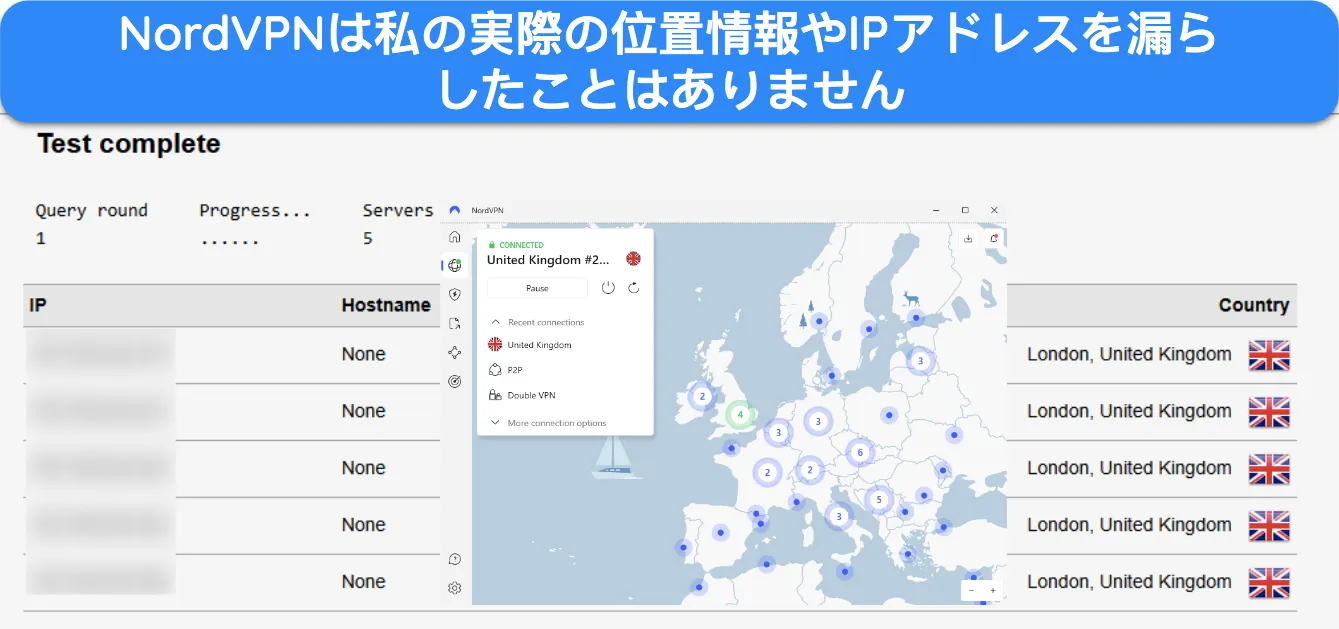Click CONNECTED status label
This screenshot has width=1339, height=629.
click(x=521, y=245)
